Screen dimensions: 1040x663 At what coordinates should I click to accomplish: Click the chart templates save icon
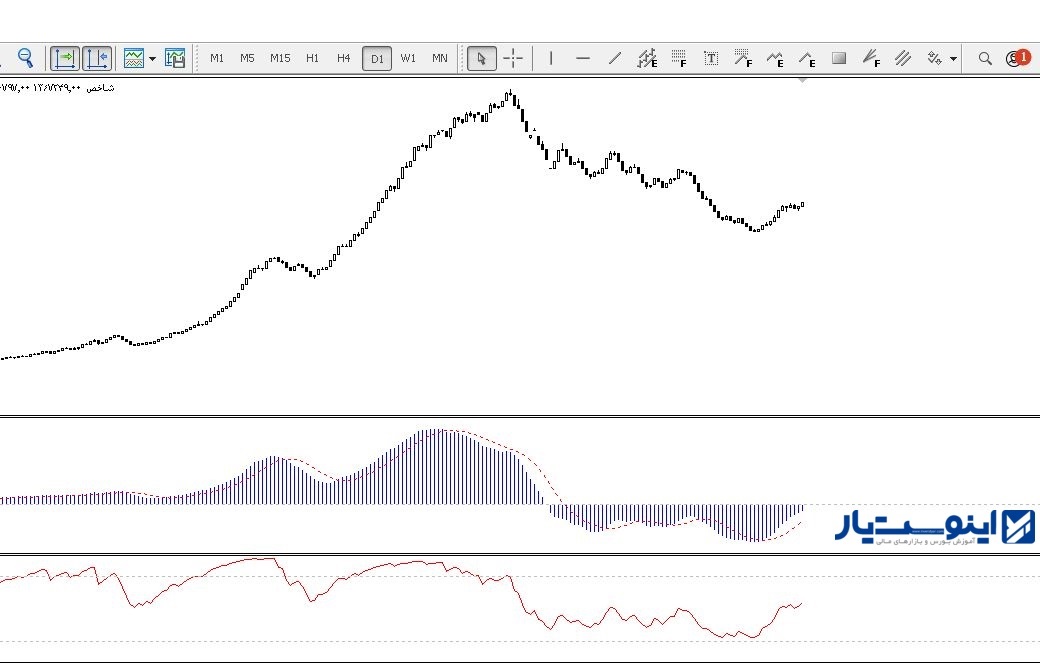point(175,58)
